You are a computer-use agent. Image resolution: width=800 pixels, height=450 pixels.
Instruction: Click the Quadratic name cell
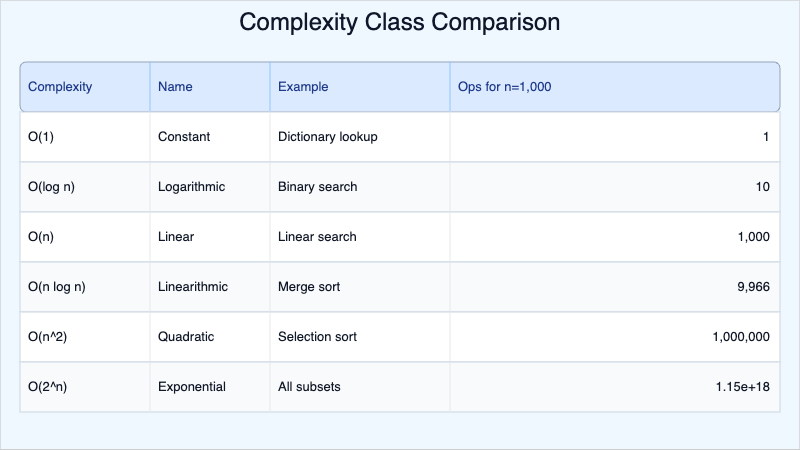(187, 337)
